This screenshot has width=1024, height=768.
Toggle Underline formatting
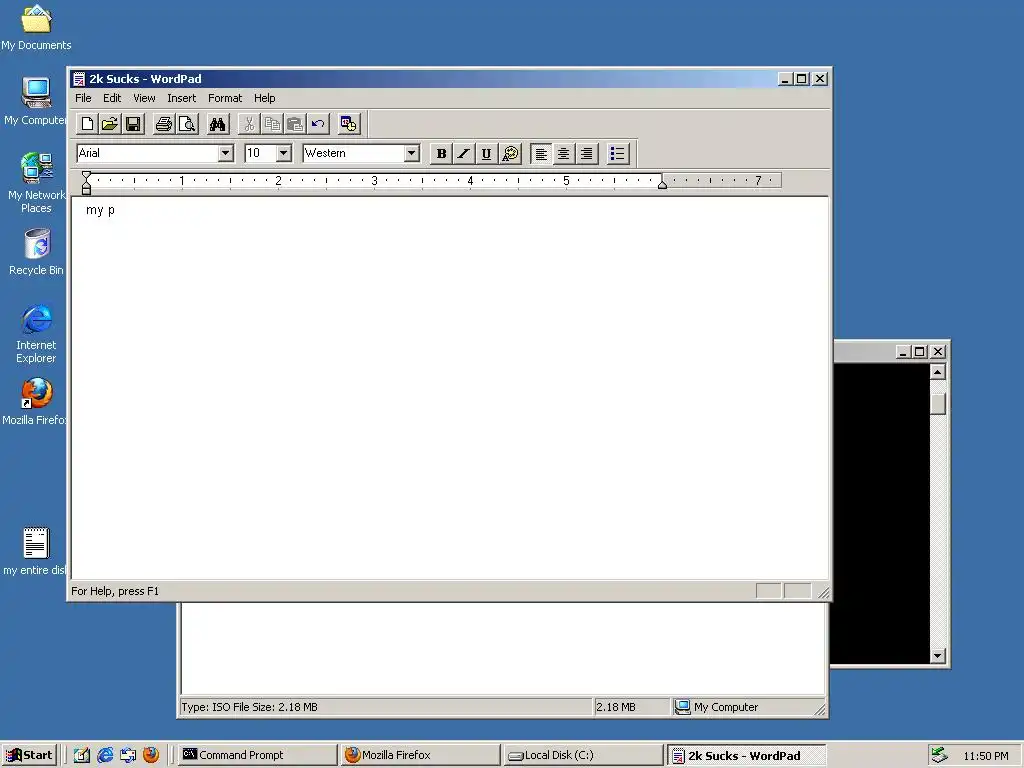[487, 153]
